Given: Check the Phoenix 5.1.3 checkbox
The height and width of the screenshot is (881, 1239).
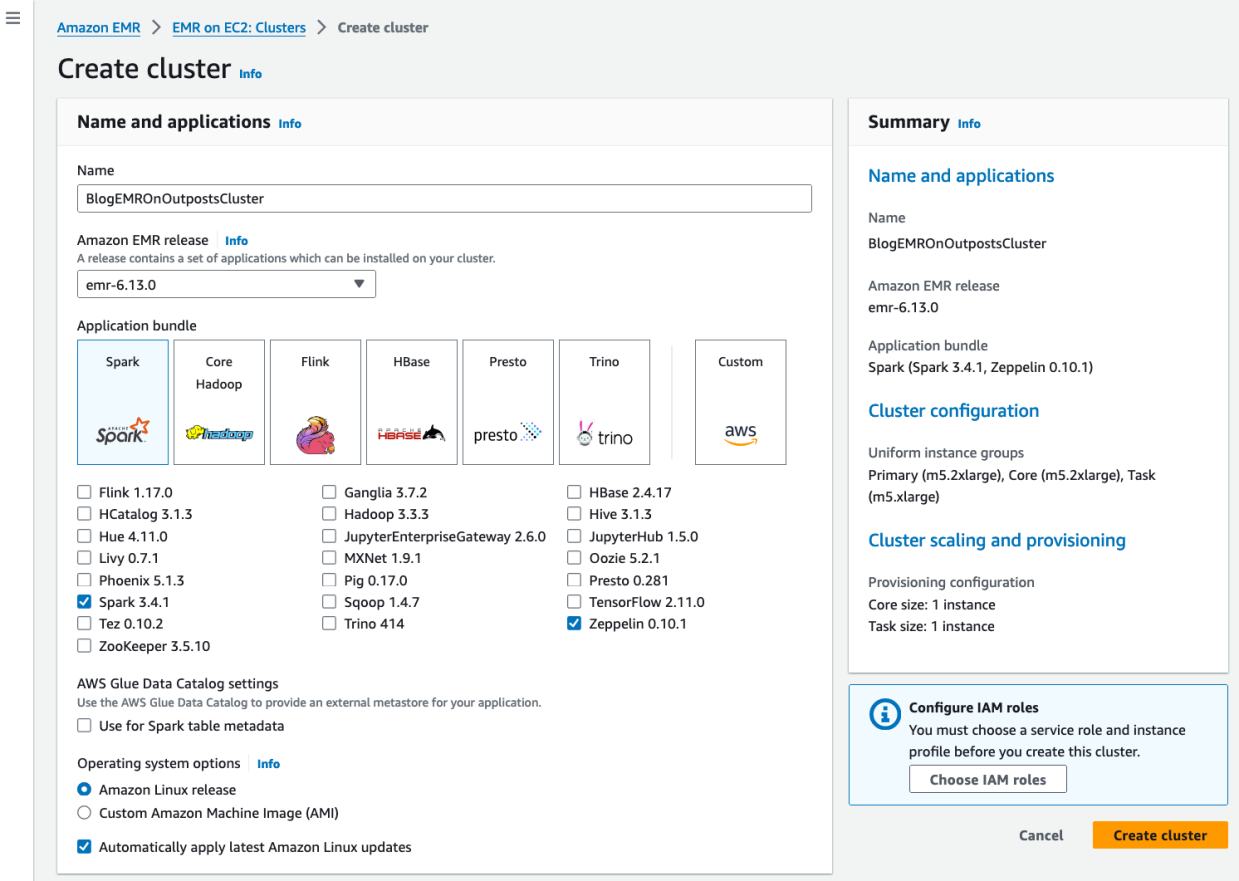Looking at the screenshot, I should [84, 580].
